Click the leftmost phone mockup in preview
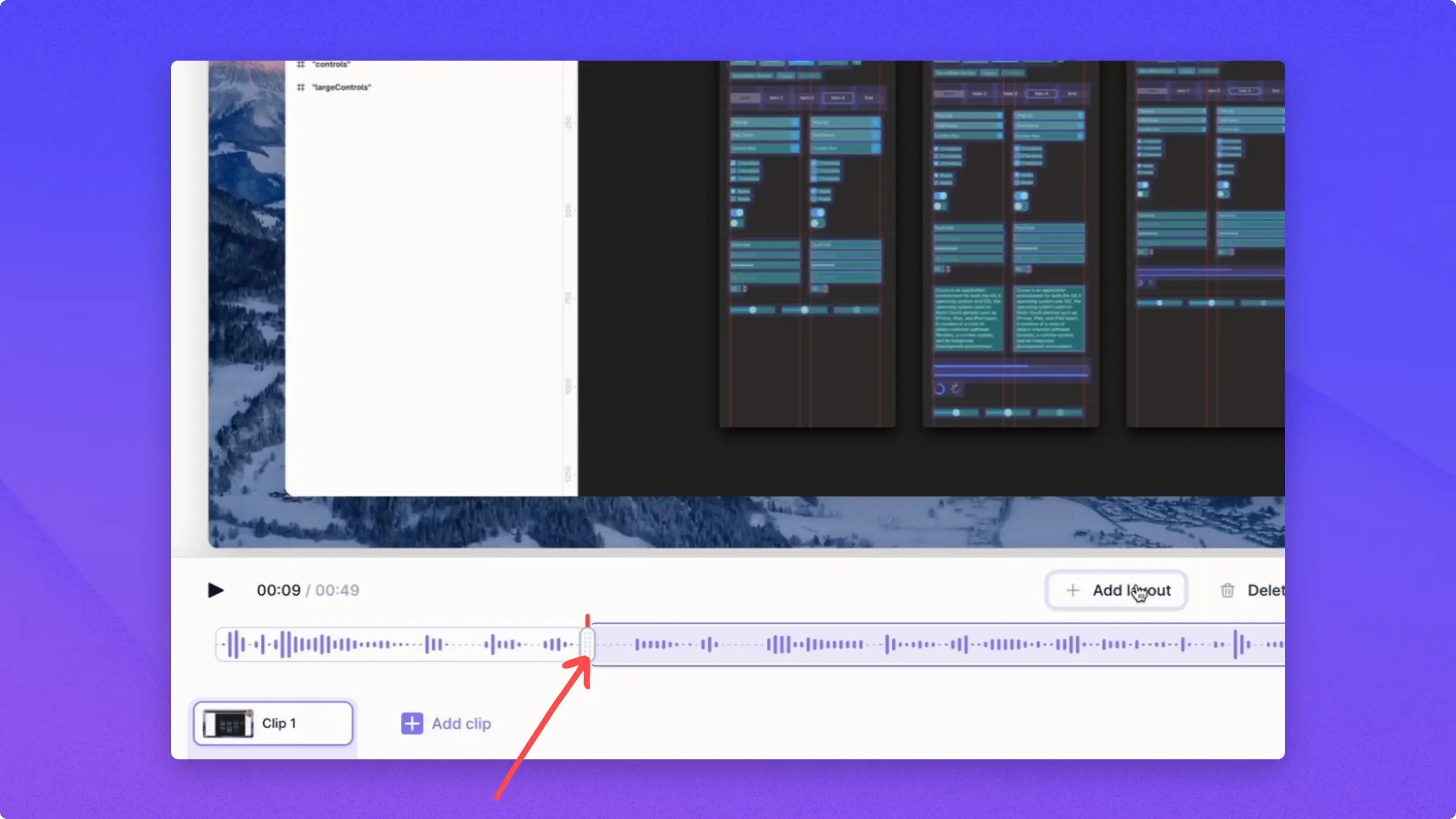This screenshot has width=1456, height=819. (x=807, y=243)
